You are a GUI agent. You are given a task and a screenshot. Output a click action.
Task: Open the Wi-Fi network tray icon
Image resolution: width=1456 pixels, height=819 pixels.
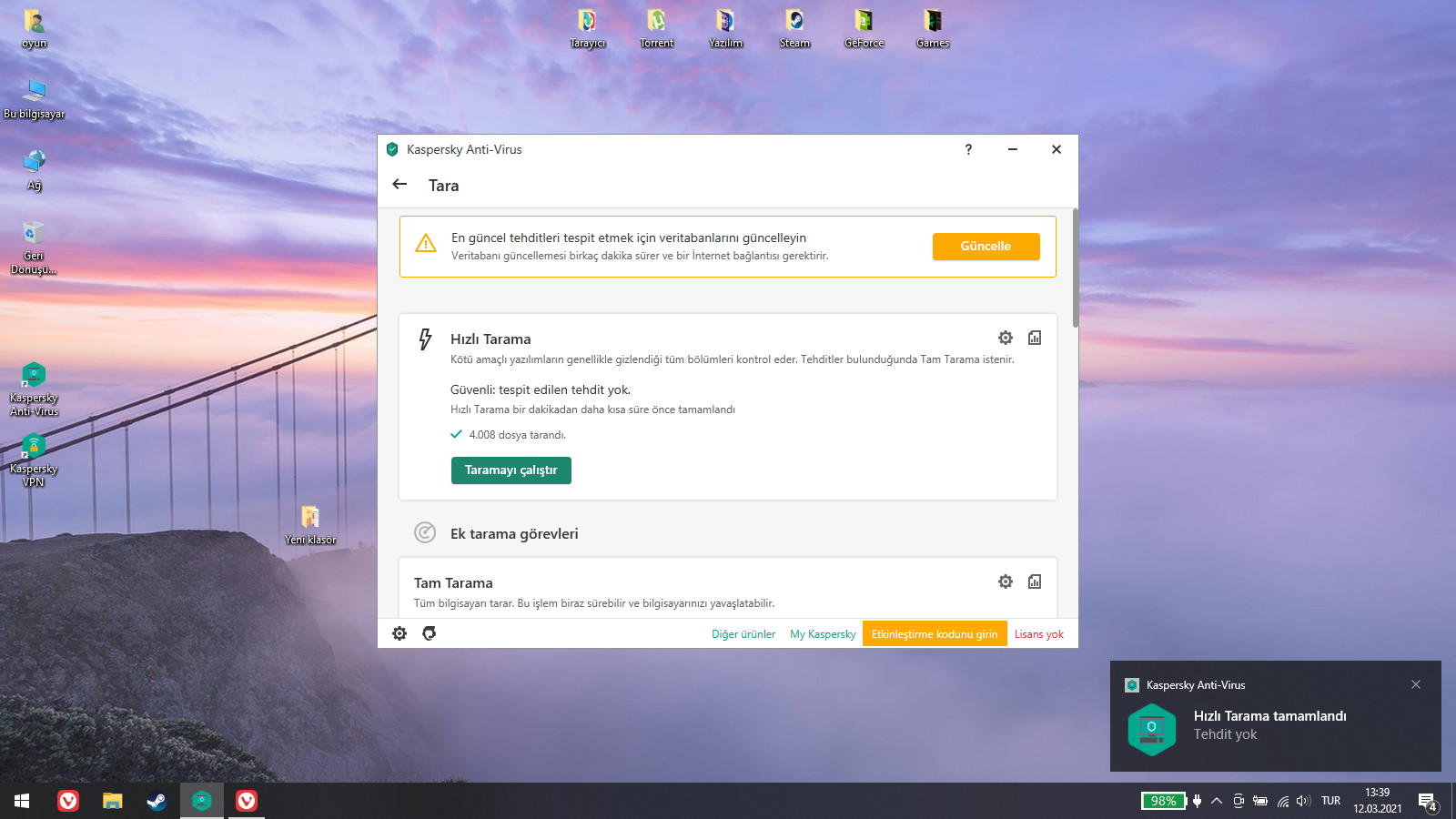click(x=1283, y=801)
